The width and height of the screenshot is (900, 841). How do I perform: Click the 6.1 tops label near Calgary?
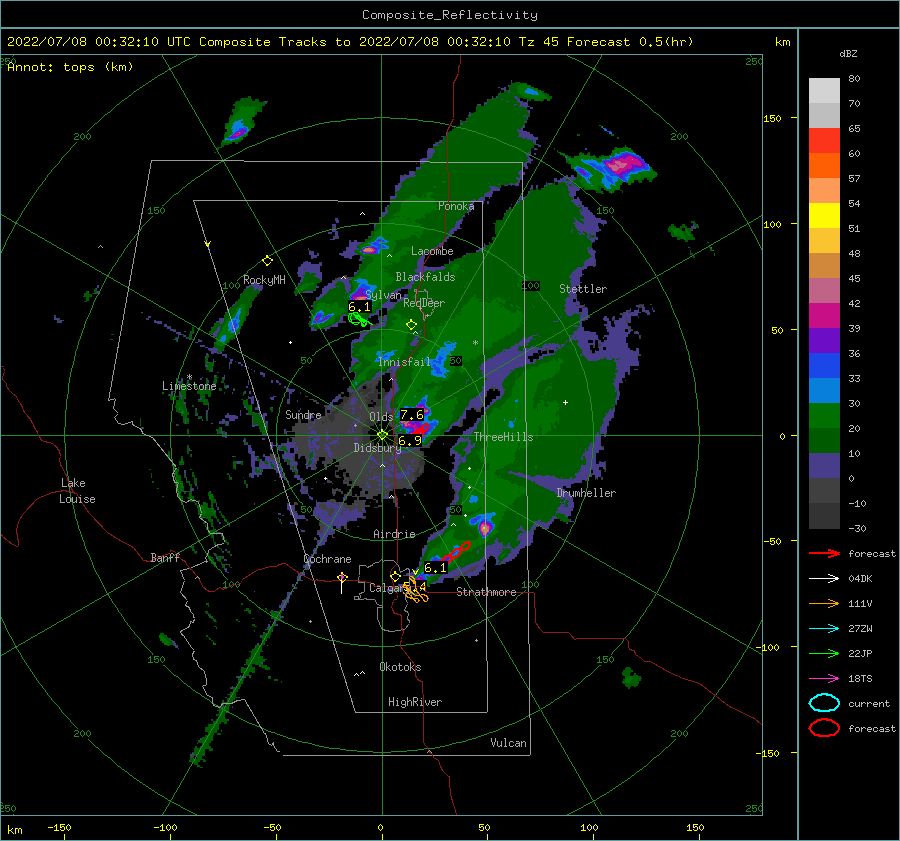click(x=435, y=568)
